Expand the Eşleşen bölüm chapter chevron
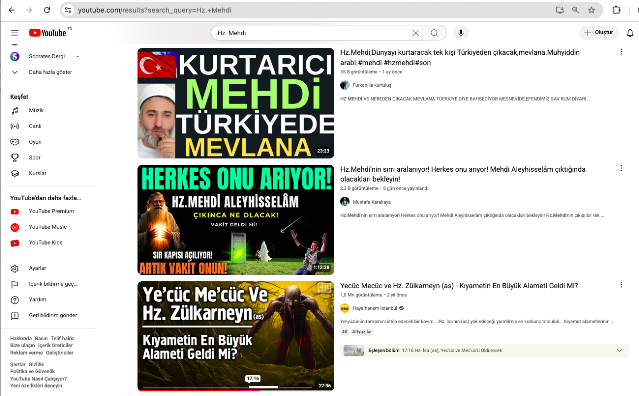 tap(619, 350)
